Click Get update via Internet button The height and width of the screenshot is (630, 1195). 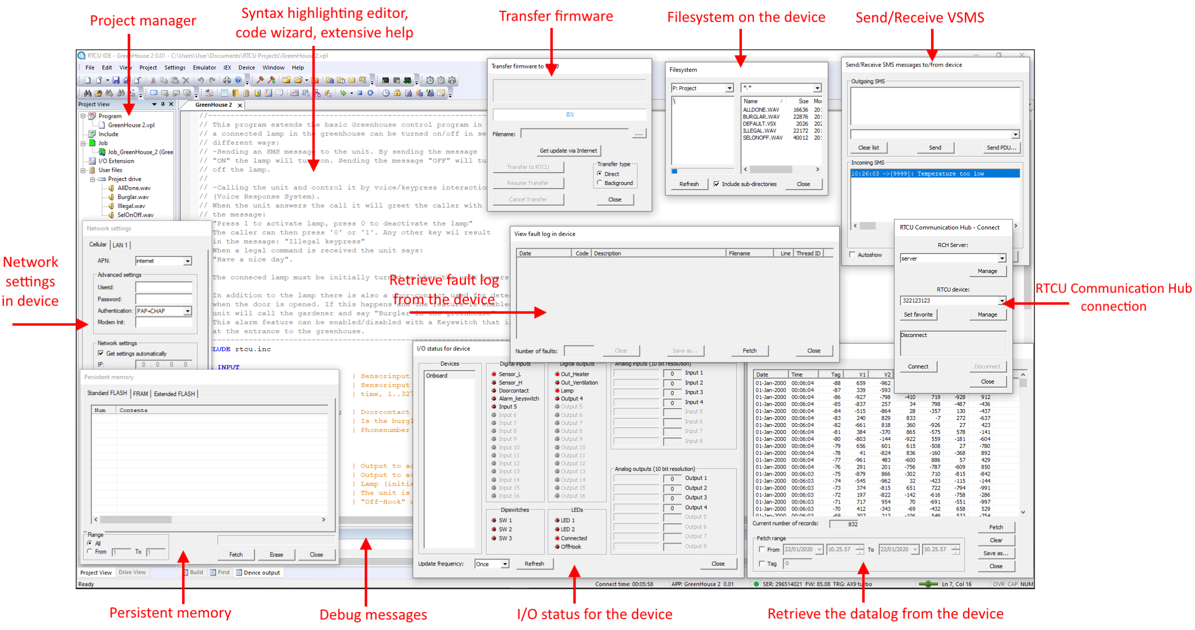pyautogui.click(x=568, y=151)
